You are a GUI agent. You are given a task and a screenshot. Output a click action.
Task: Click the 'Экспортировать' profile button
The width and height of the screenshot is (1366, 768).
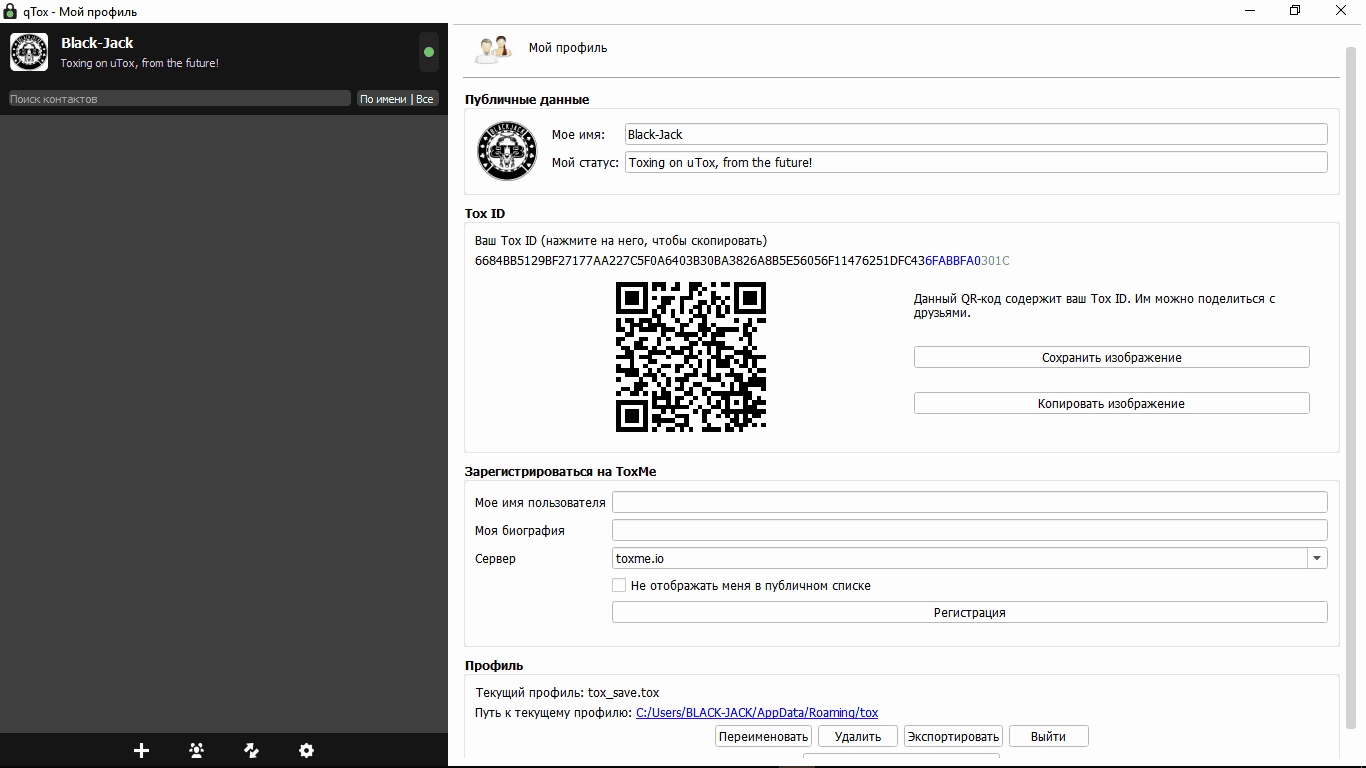(x=953, y=736)
